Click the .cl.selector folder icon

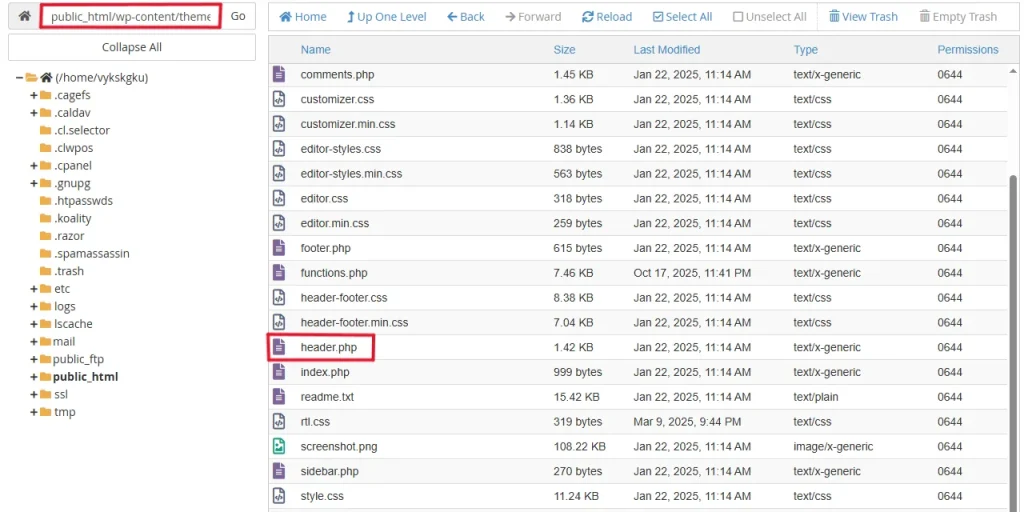(x=45, y=130)
